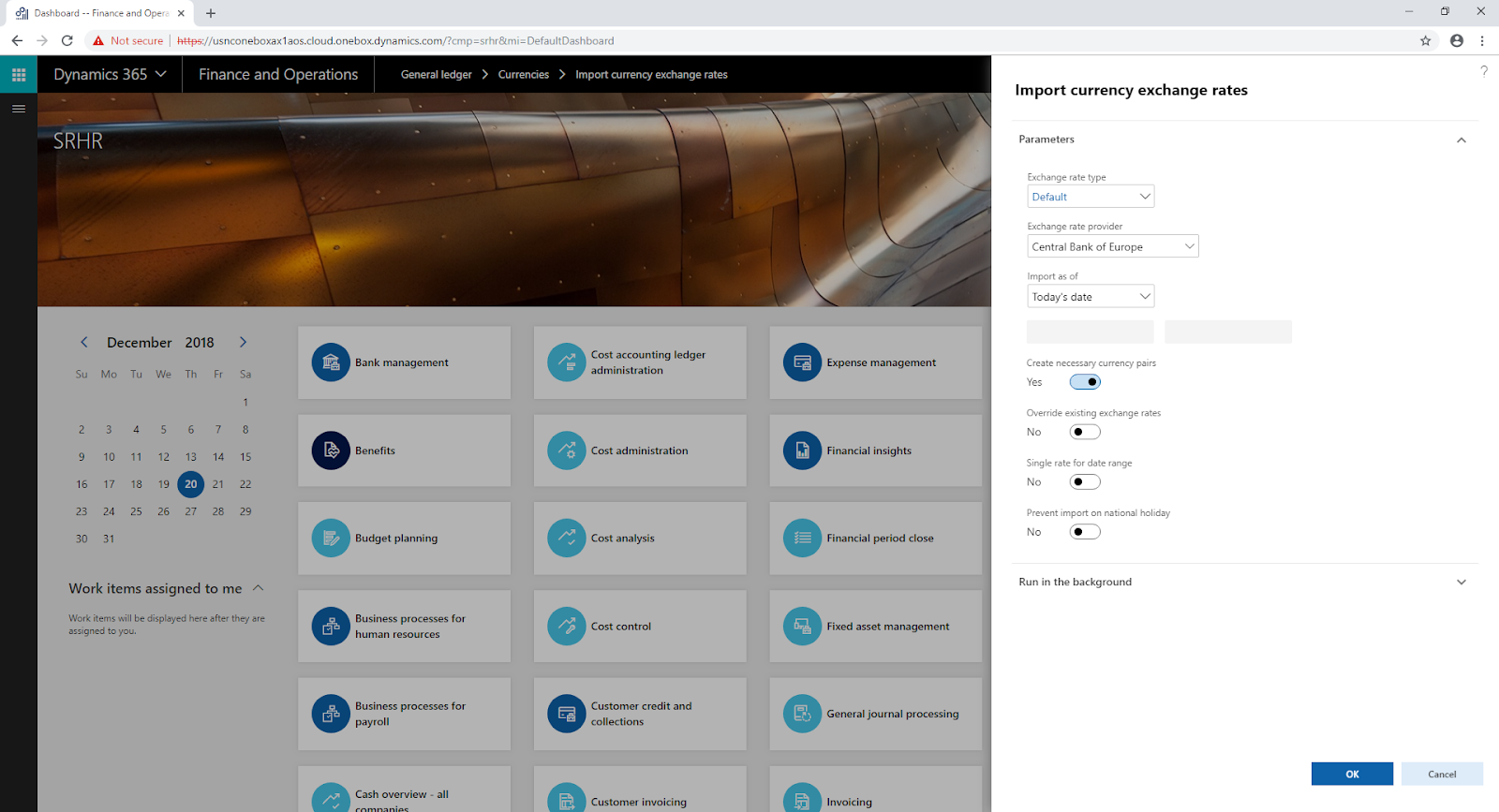Open Business processes for payroll icon

click(331, 714)
